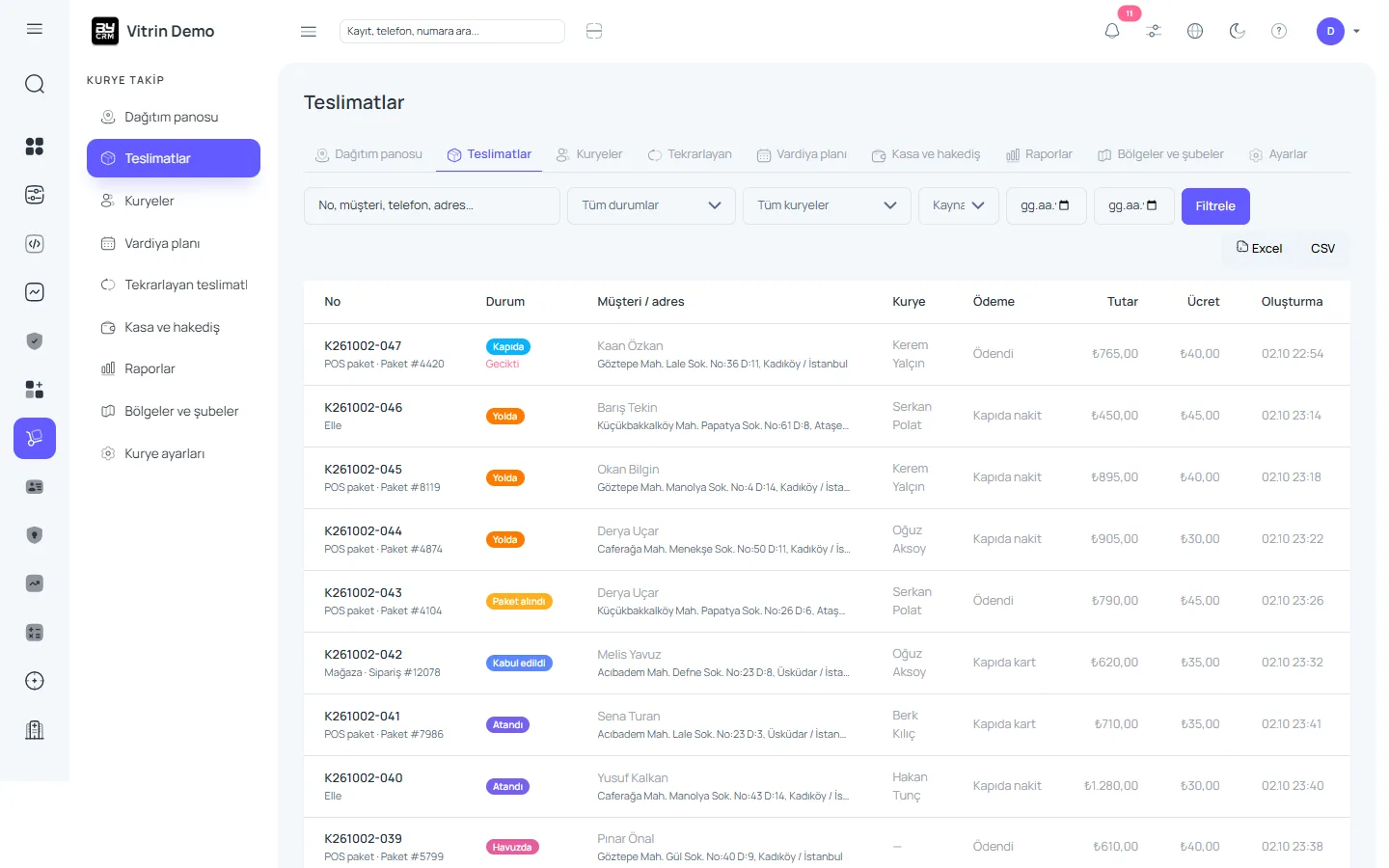Click the Havuzda status badge for K261002-039
The image size is (1389, 868).
512,848
